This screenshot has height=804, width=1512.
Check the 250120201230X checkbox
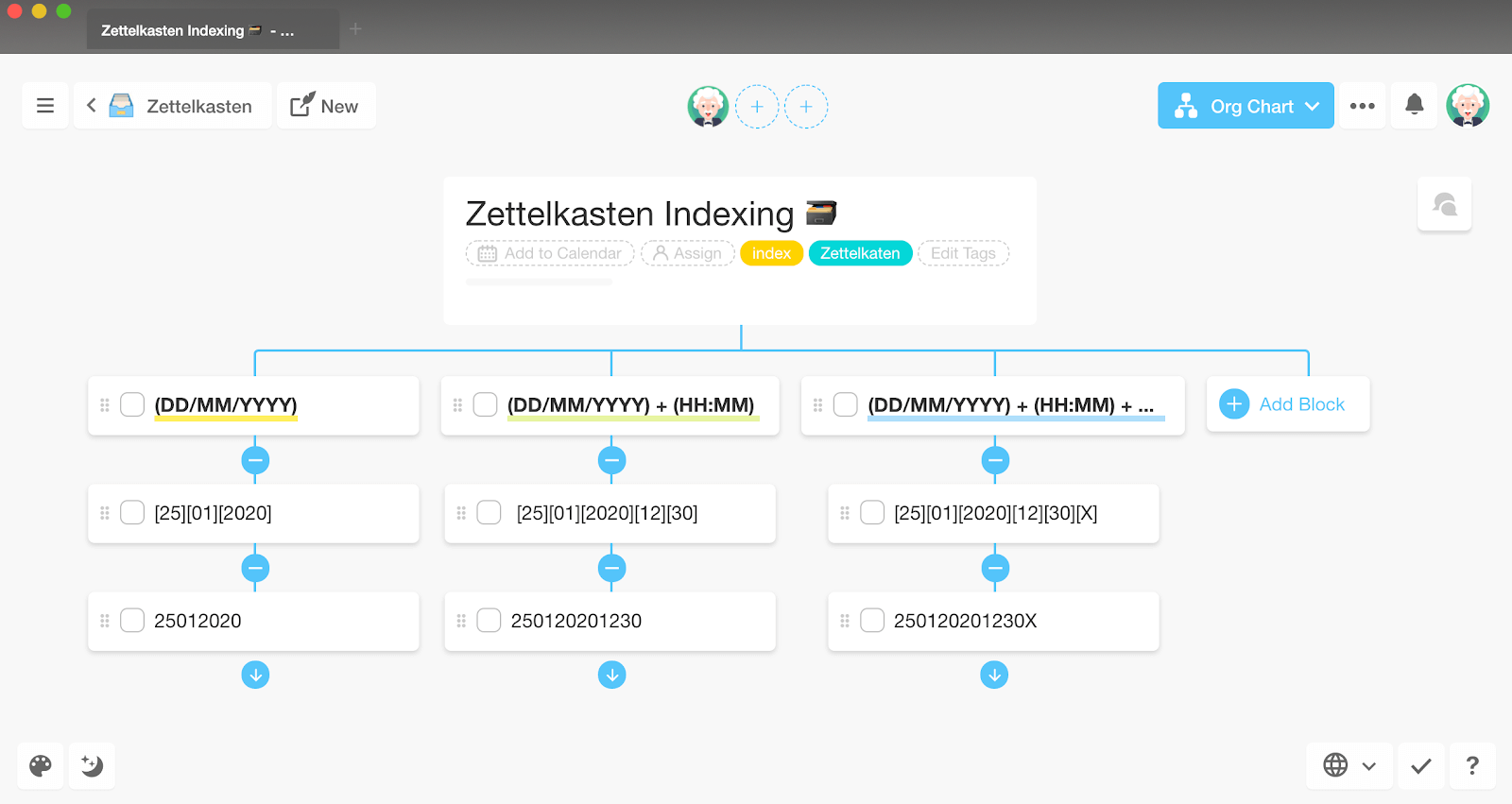pyautogui.click(x=872, y=620)
